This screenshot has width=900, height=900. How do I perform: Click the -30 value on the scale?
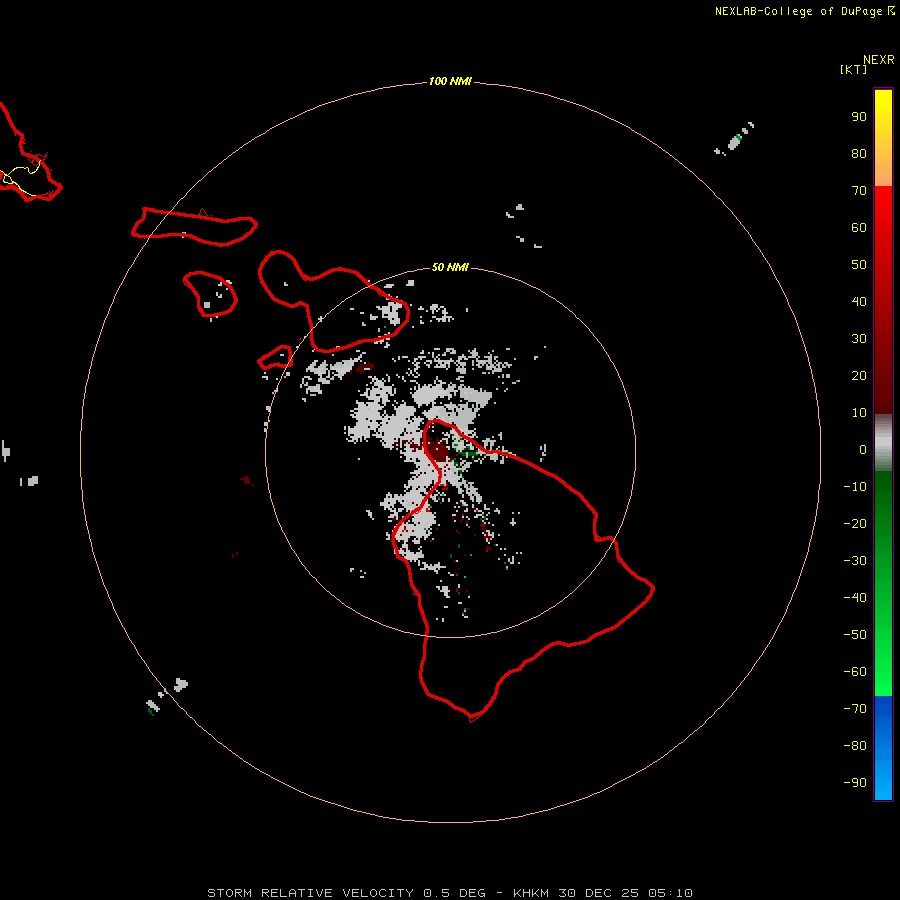(855, 561)
